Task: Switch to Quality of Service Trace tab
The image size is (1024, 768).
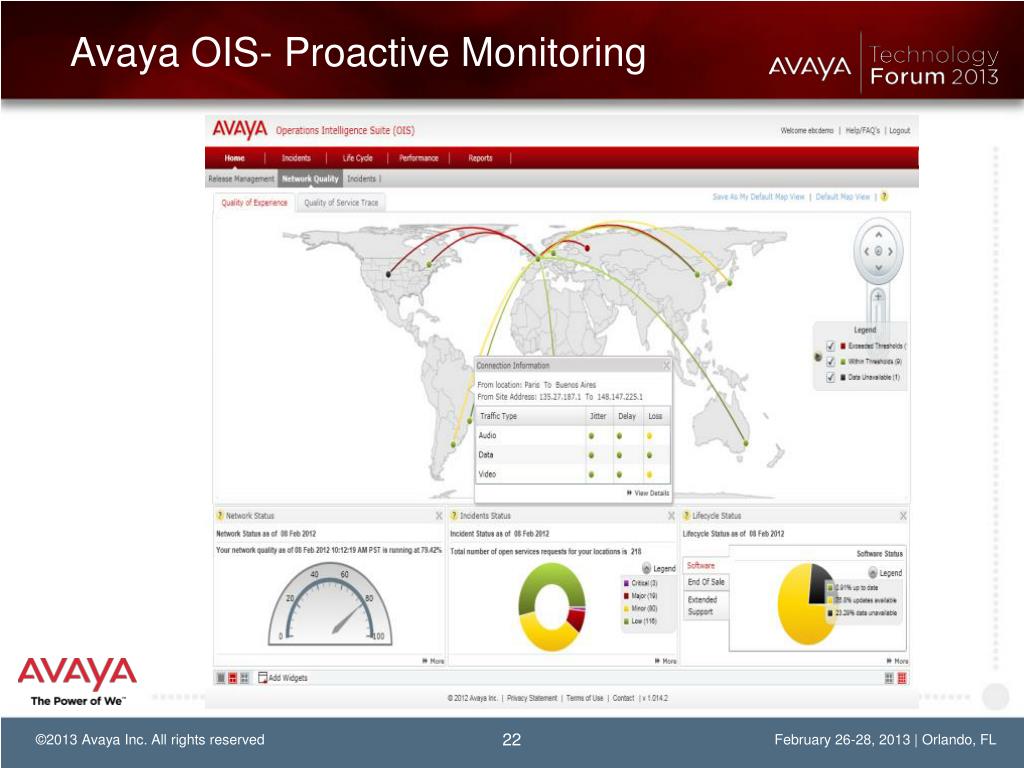Action: pos(341,202)
